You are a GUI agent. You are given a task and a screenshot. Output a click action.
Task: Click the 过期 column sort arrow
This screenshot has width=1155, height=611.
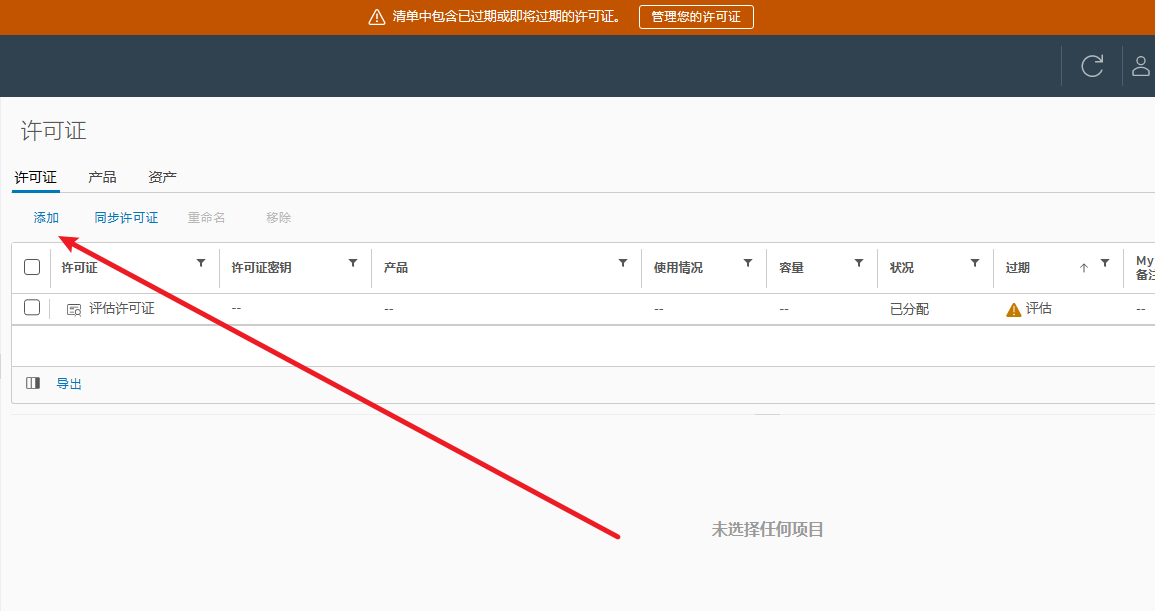click(1083, 268)
